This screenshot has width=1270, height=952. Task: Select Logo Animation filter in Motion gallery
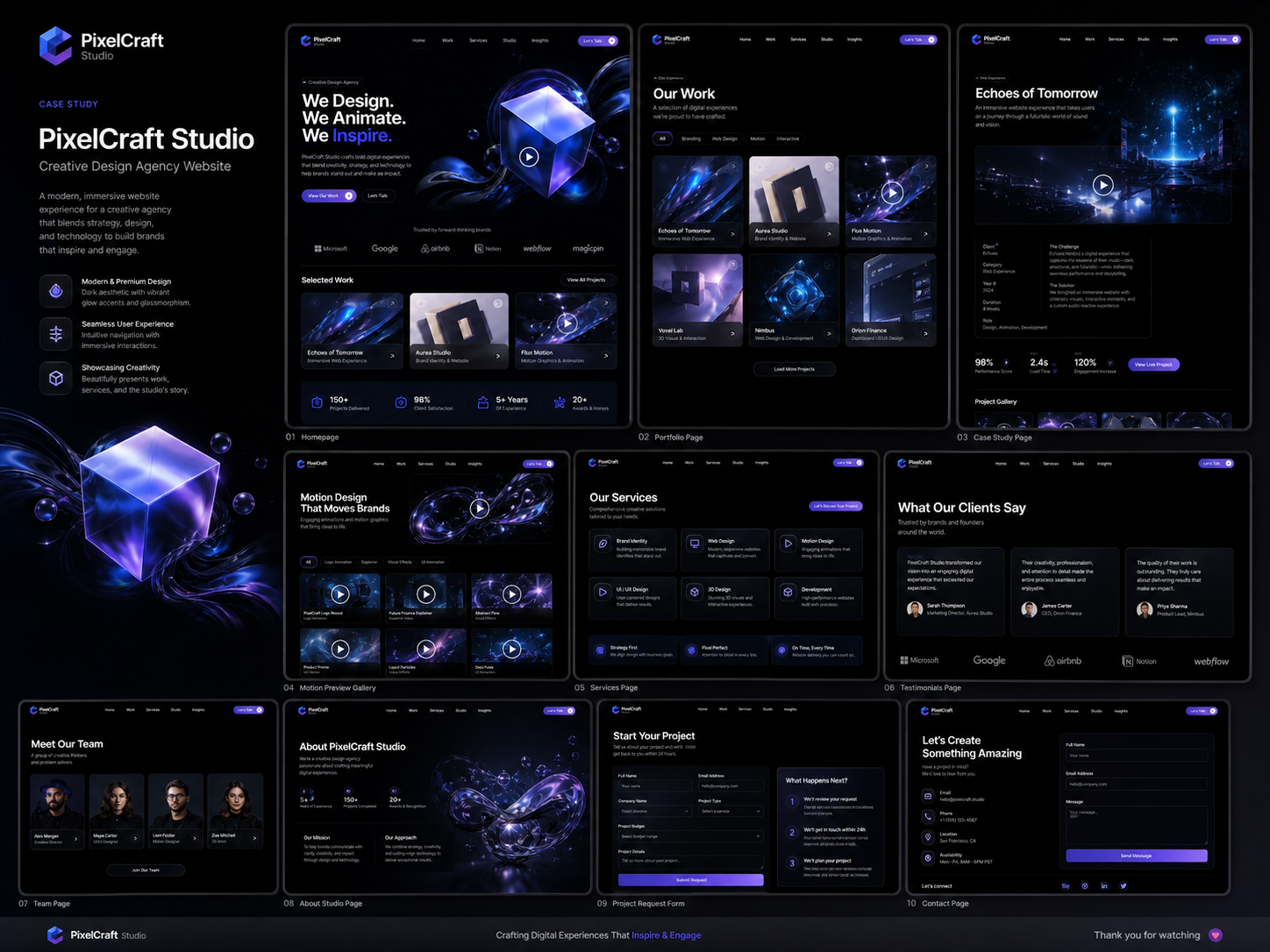tap(338, 562)
